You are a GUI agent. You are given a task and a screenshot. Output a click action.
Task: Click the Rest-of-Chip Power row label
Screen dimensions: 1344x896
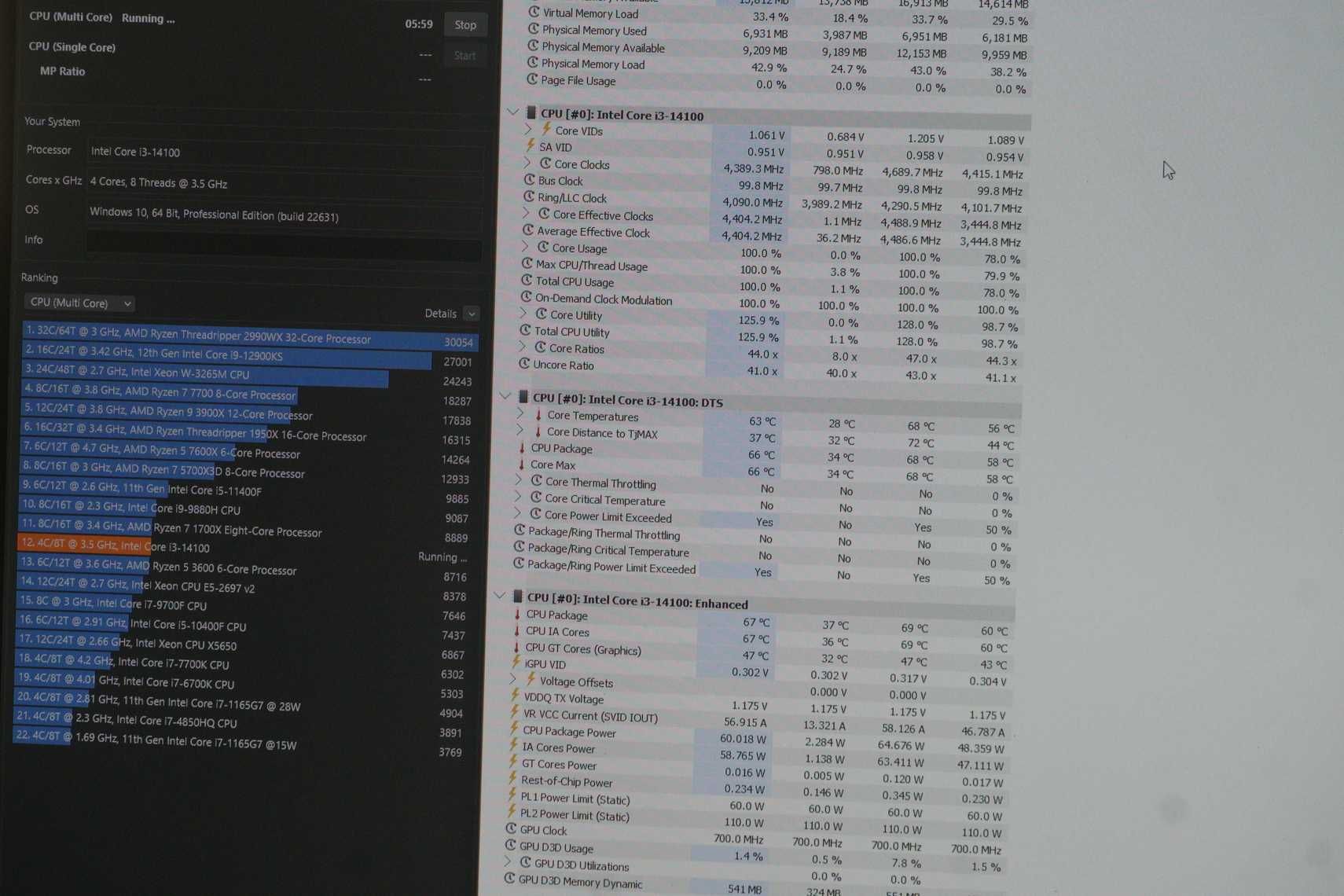tap(567, 782)
